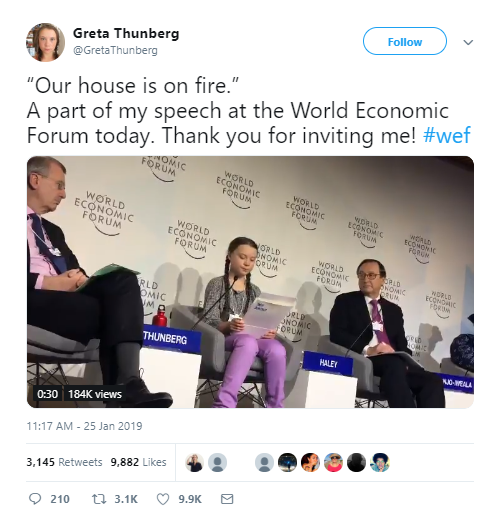Screen dimensions: 504x521
Task: Open Greta Thunberg's profile picture
Action: [46, 42]
